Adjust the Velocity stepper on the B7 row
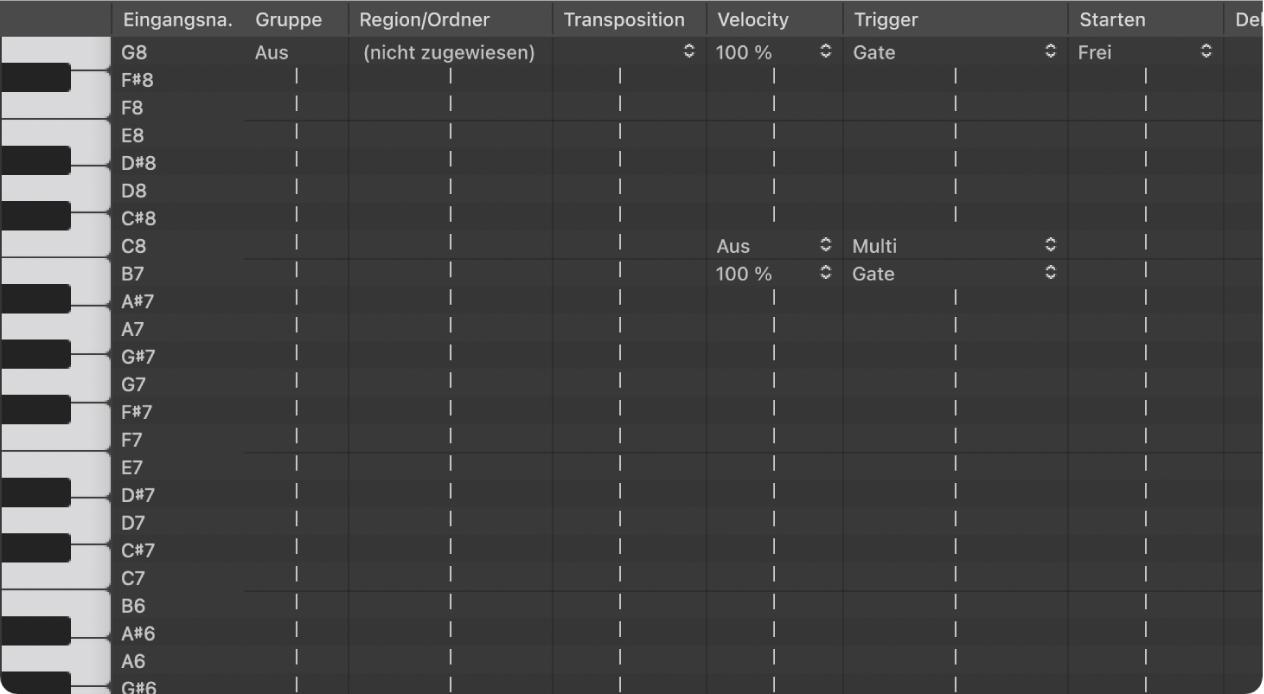Image resolution: width=1264 pixels, height=694 pixels. pyautogui.click(x=826, y=273)
